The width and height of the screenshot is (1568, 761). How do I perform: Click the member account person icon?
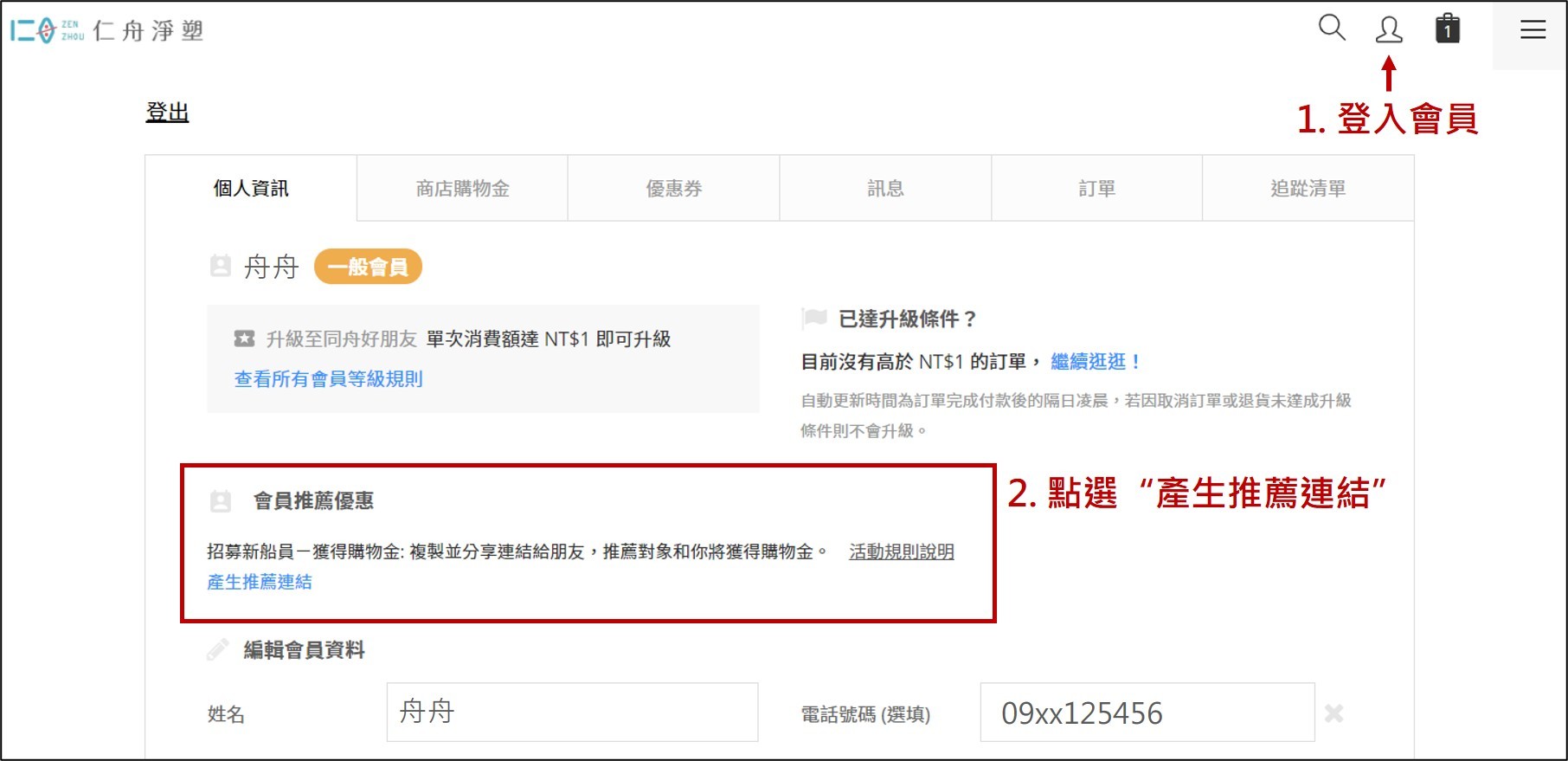pyautogui.click(x=1389, y=29)
